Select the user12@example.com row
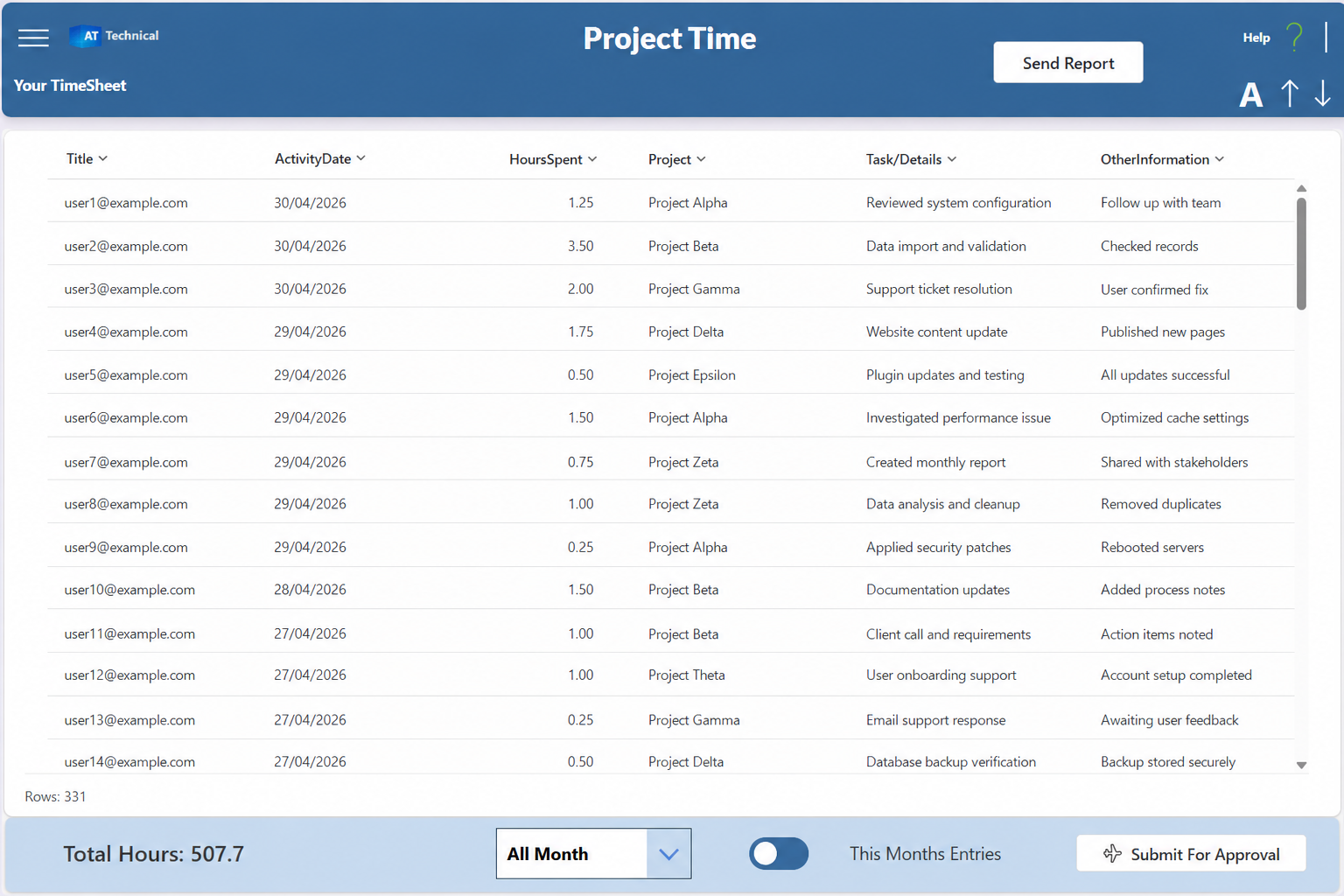This screenshot has height=896, width=1344. pyautogui.click(x=670, y=675)
